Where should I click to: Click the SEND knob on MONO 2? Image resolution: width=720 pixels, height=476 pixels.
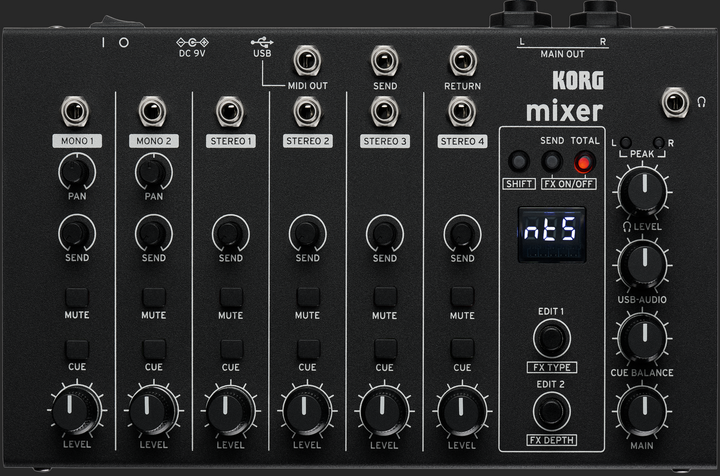(x=153, y=233)
